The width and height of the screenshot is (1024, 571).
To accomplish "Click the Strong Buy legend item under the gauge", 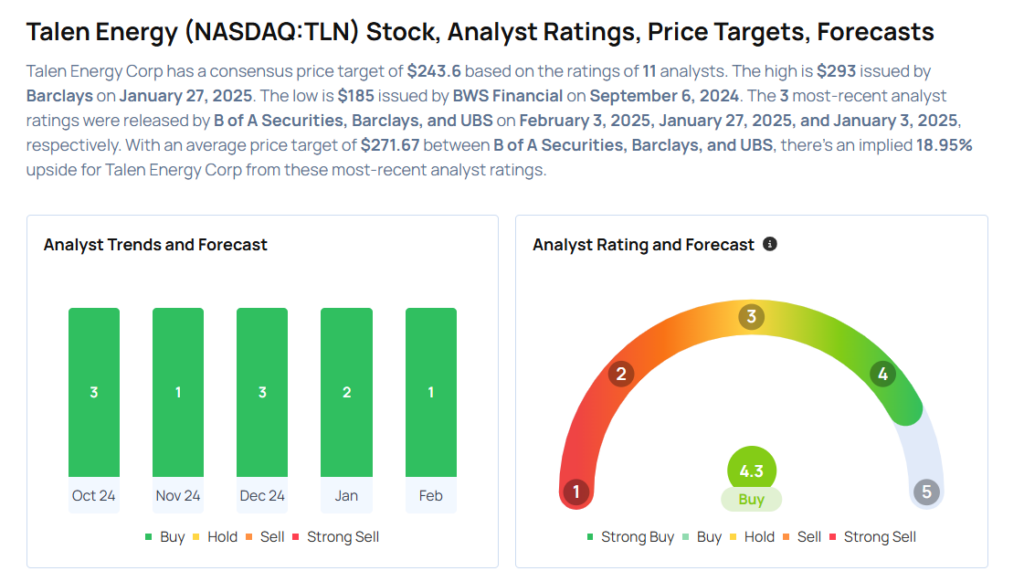I will (x=630, y=537).
